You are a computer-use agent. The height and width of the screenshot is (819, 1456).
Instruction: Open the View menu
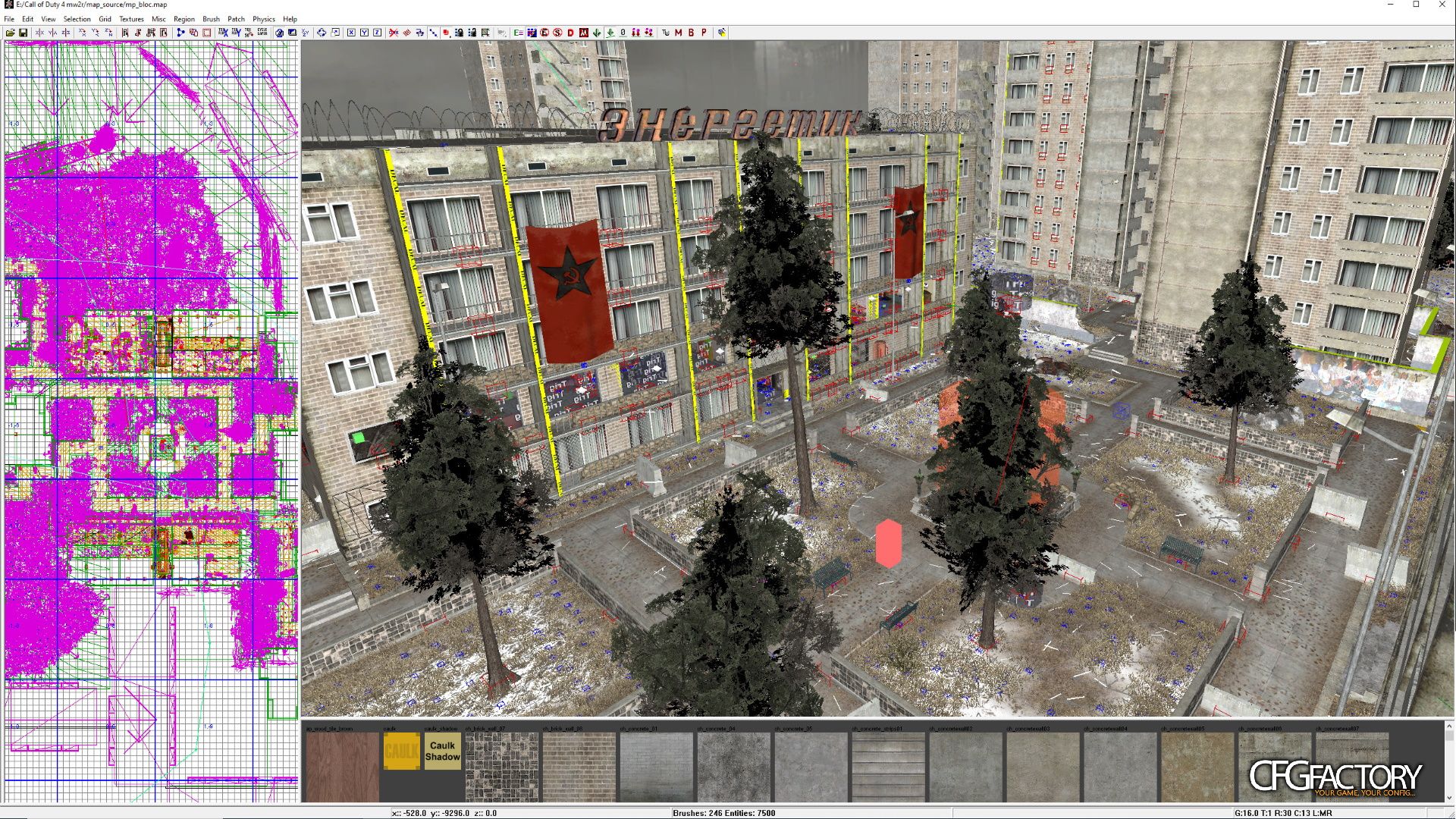pyautogui.click(x=49, y=19)
